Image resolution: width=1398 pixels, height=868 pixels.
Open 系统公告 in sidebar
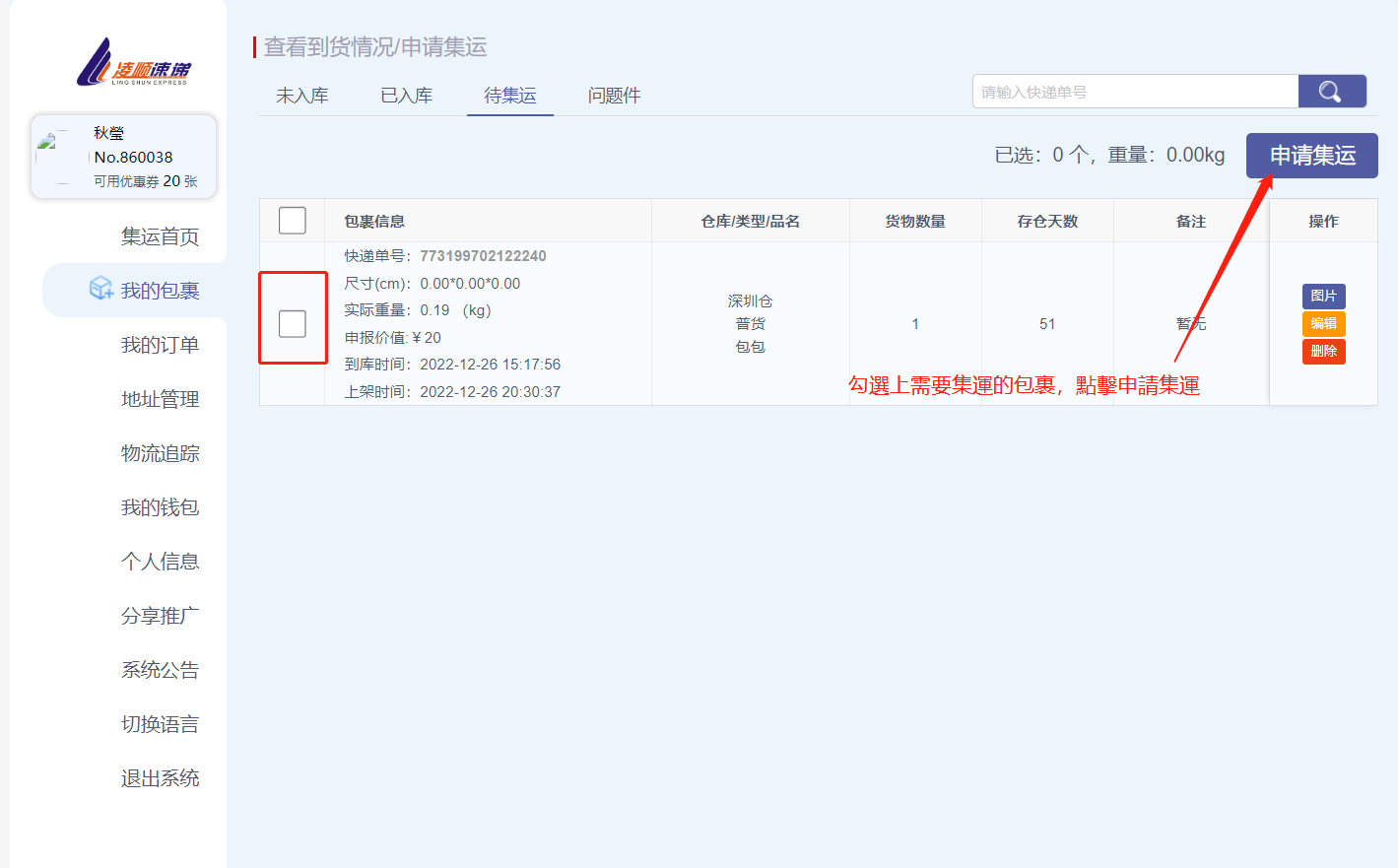pos(161,670)
